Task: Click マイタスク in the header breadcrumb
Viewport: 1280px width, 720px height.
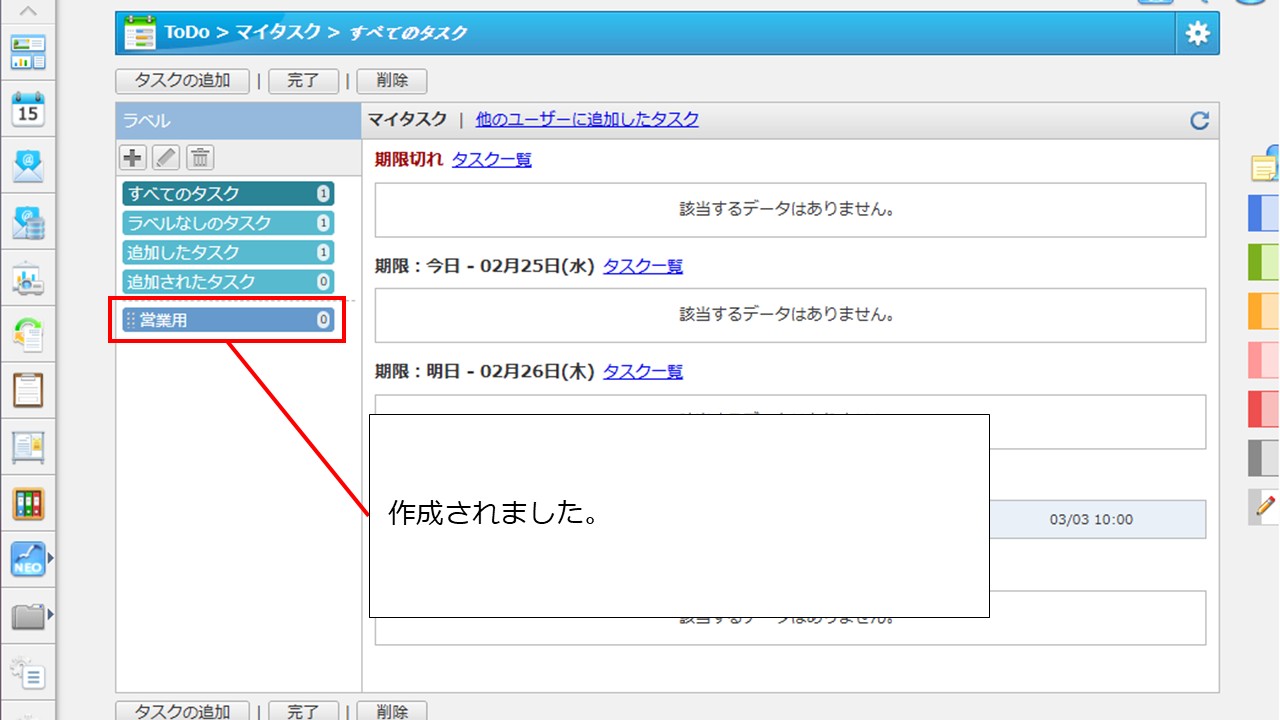Action: click(278, 32)
